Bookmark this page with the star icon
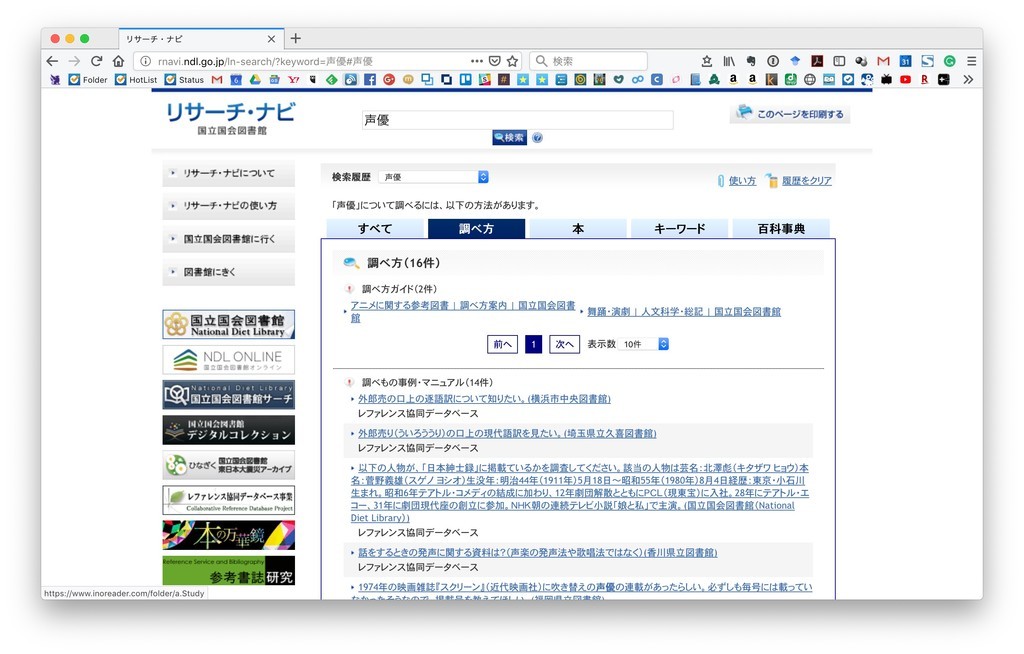Screen dimensions: 1024x654 513,61
